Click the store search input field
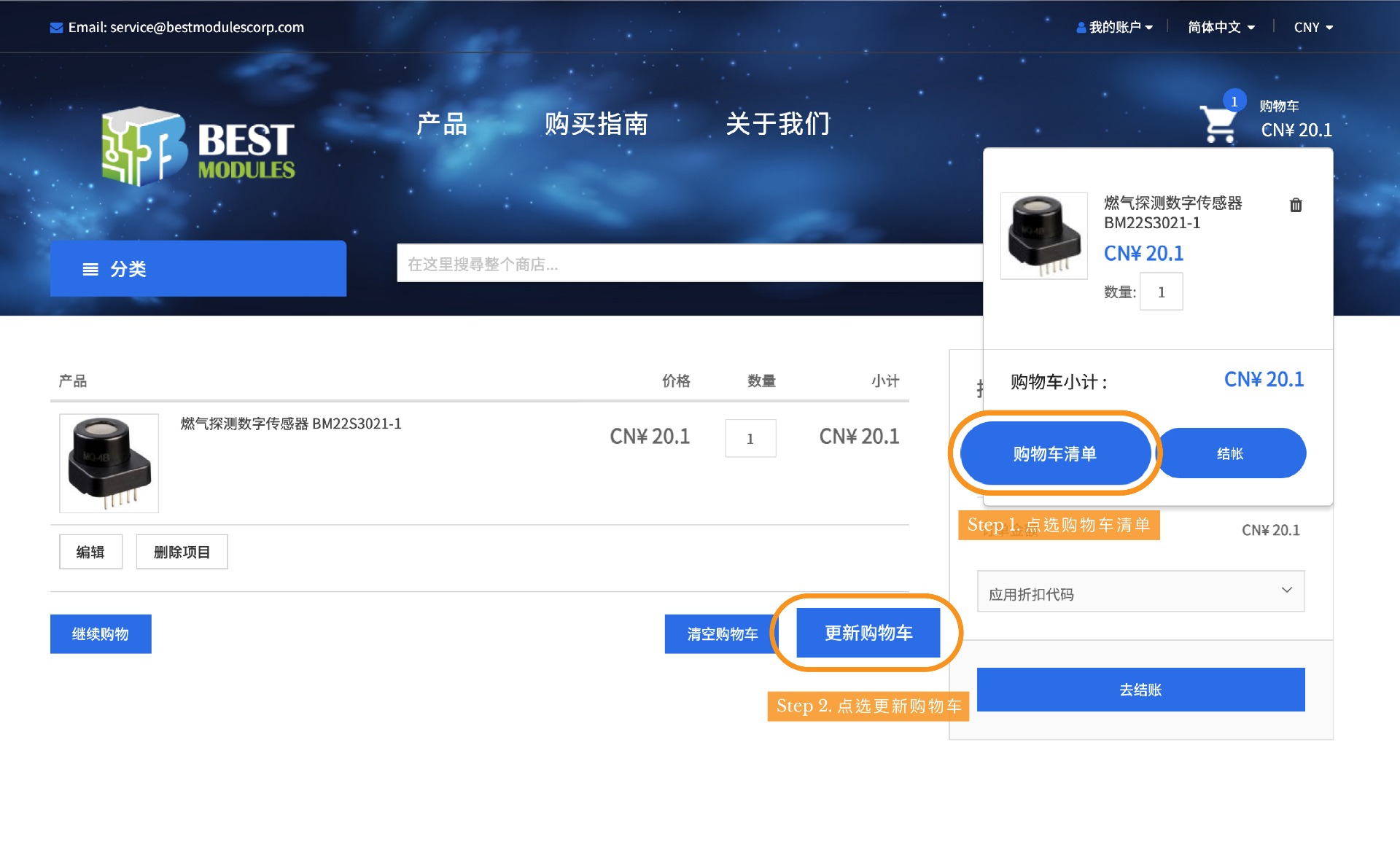This screenshot has width=1400, height=850. tap(690, 263)
